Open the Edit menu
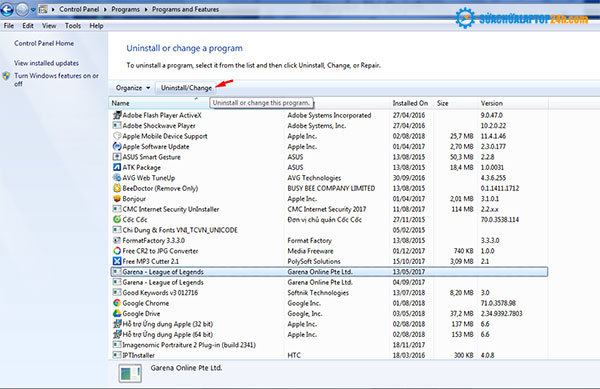This screenshot has height=389, width=600. [28, 26]
